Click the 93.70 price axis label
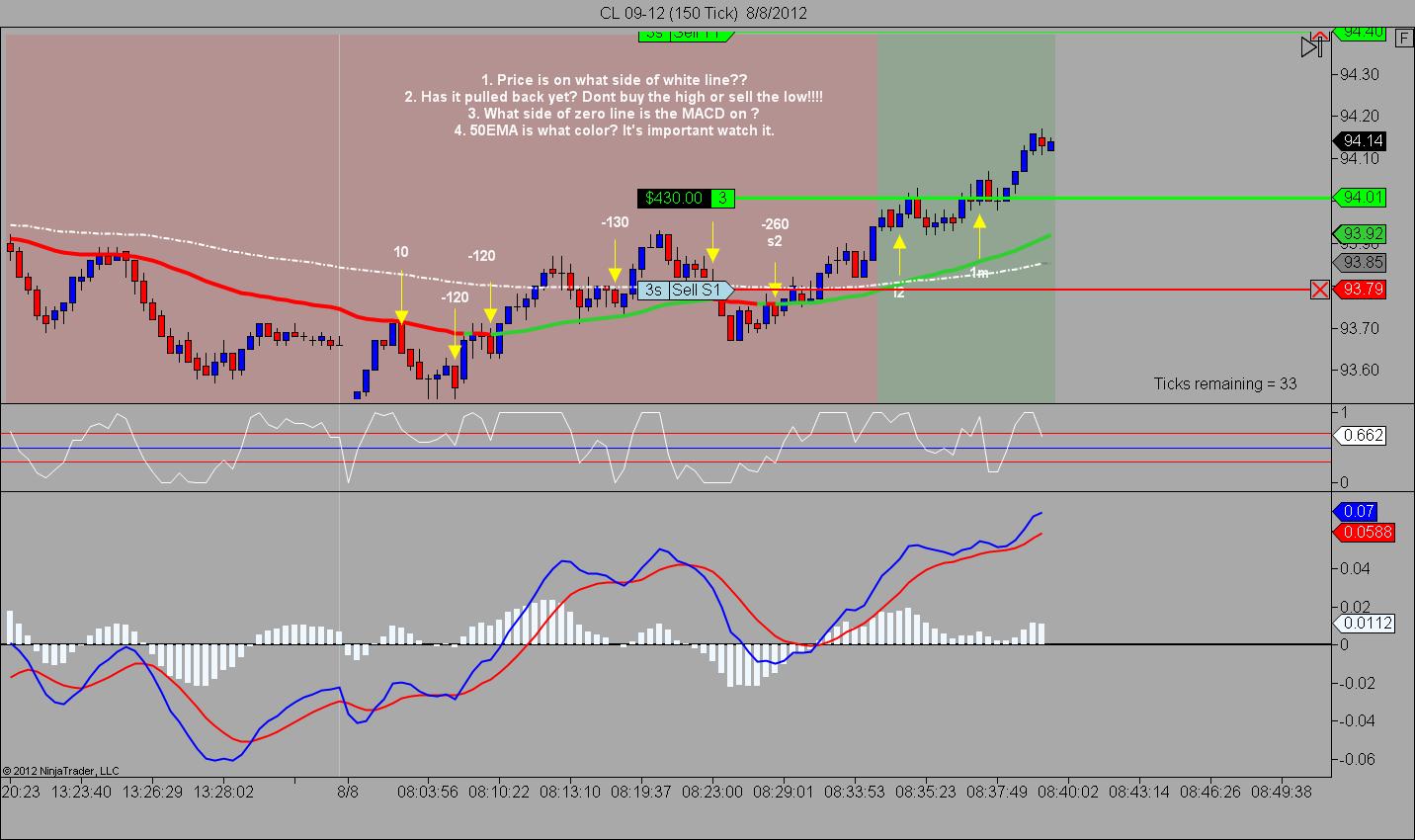1415x840 pixels. tap(1361, 328)
